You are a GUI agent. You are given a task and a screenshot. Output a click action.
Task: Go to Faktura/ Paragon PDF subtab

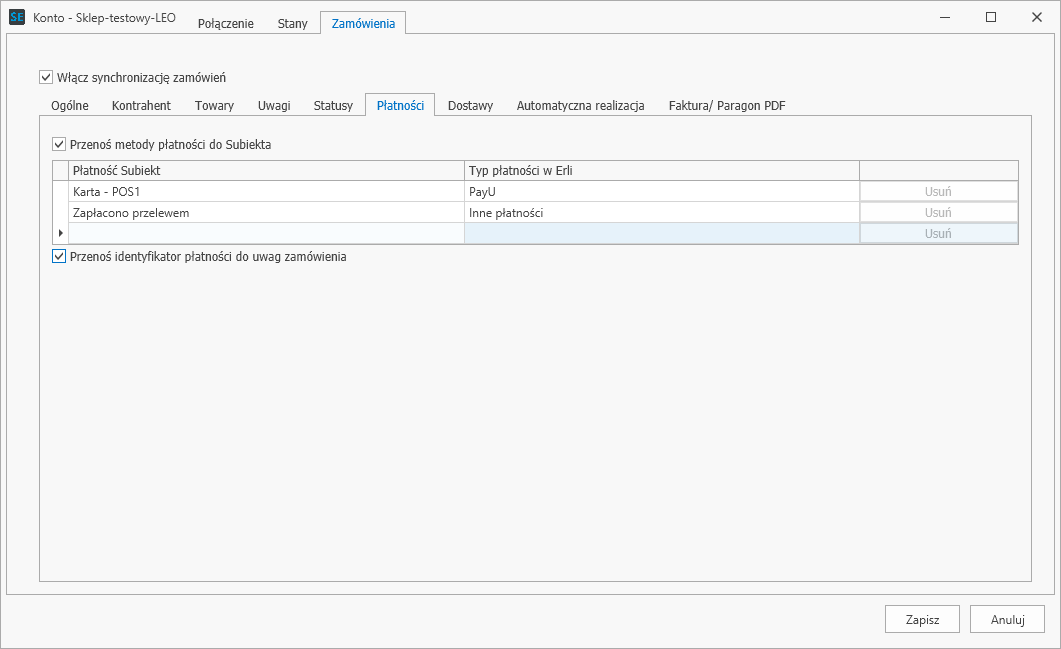[727, 106]
